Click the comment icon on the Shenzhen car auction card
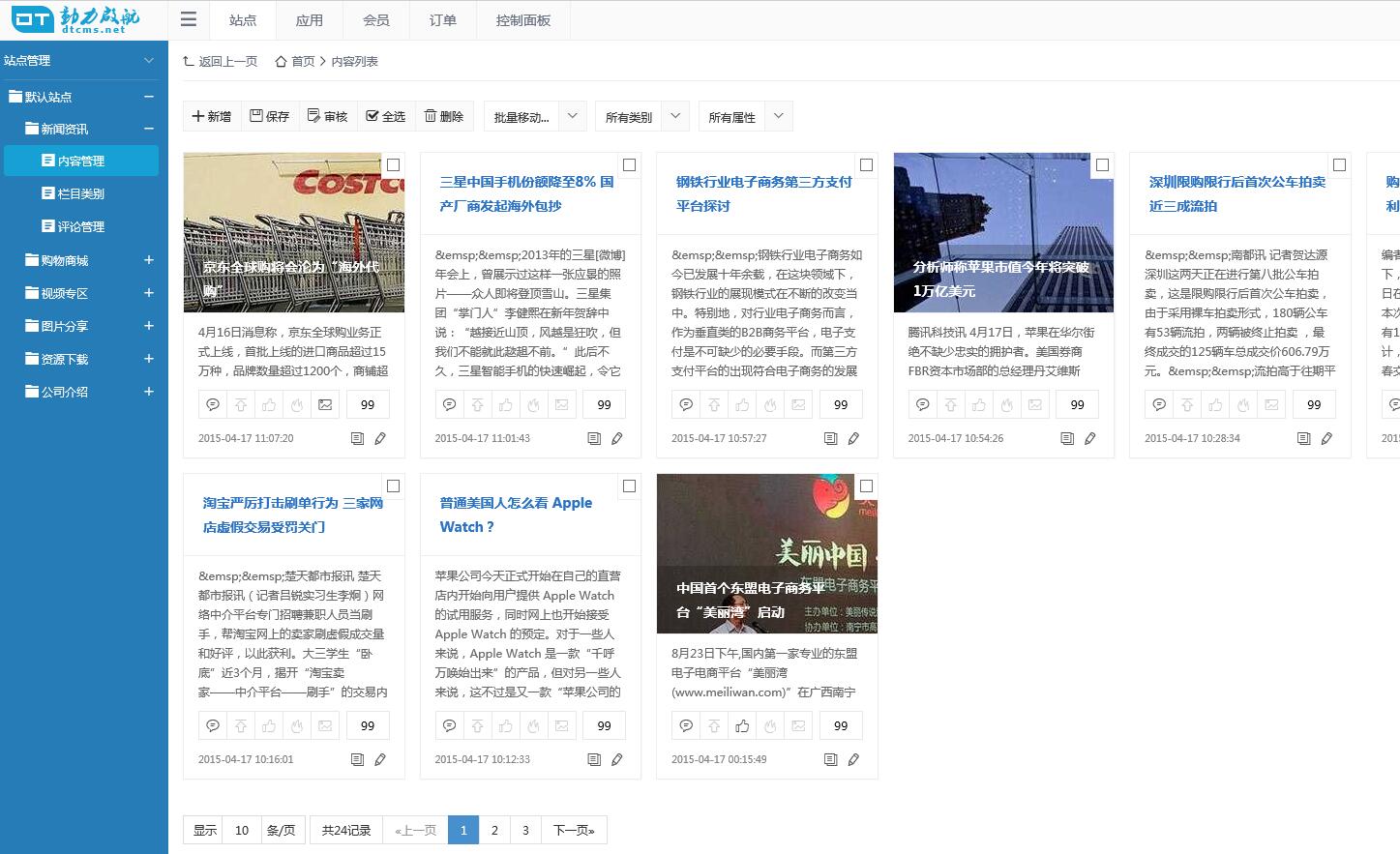This screenshot has height=854, width=1400. coord(1159,404)
